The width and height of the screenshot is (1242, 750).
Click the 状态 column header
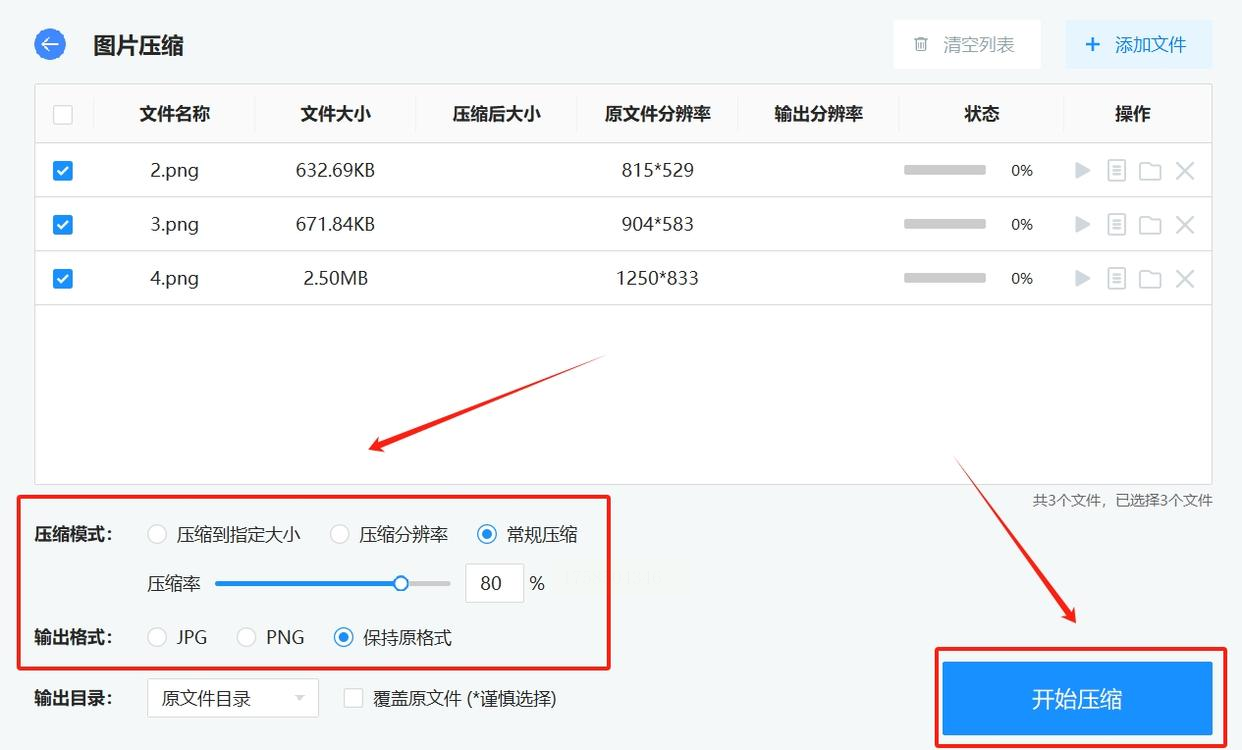point(982,114)
